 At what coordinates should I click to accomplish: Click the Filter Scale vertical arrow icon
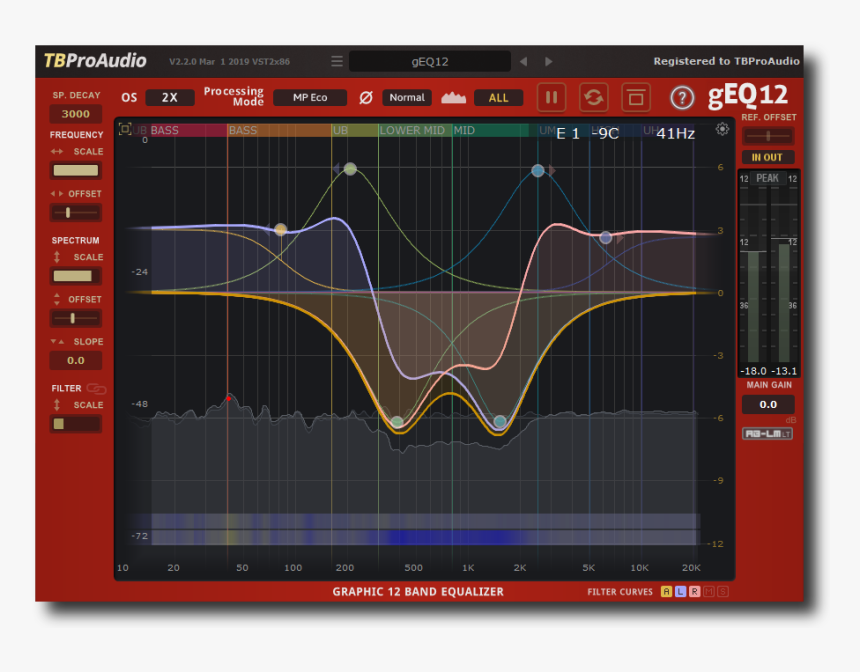point(56,405)
